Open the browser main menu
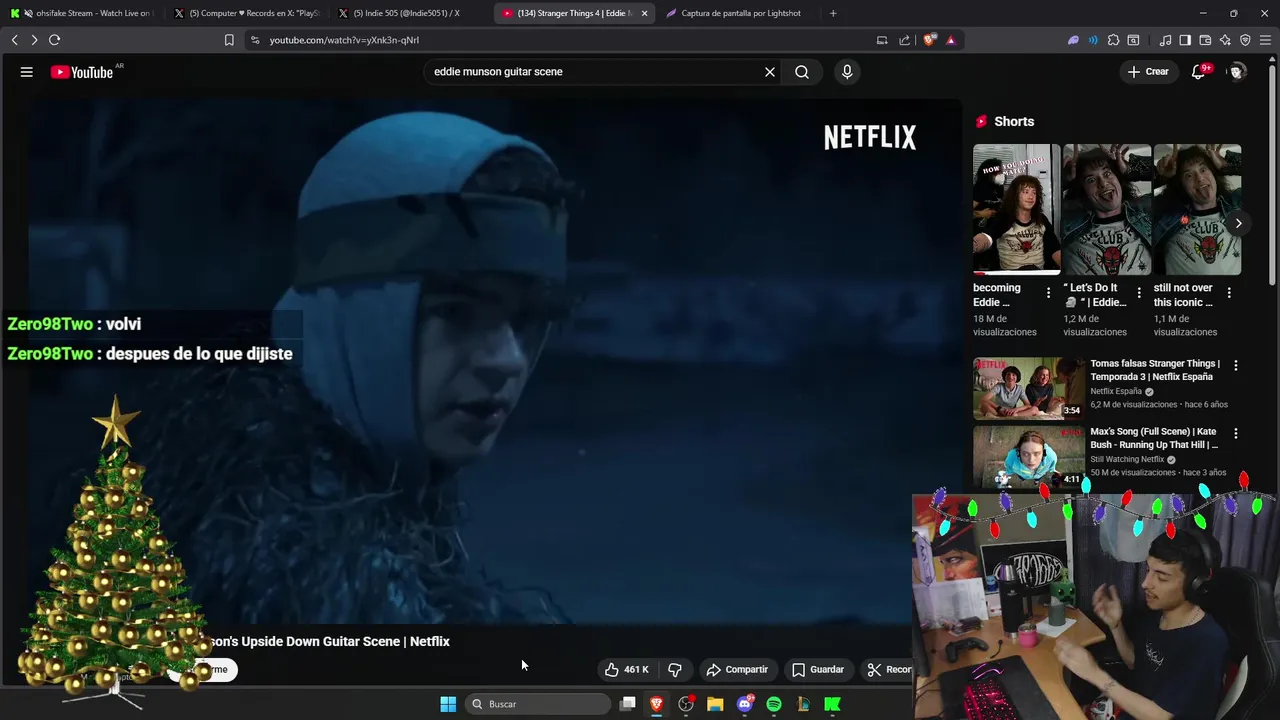 1266,40
